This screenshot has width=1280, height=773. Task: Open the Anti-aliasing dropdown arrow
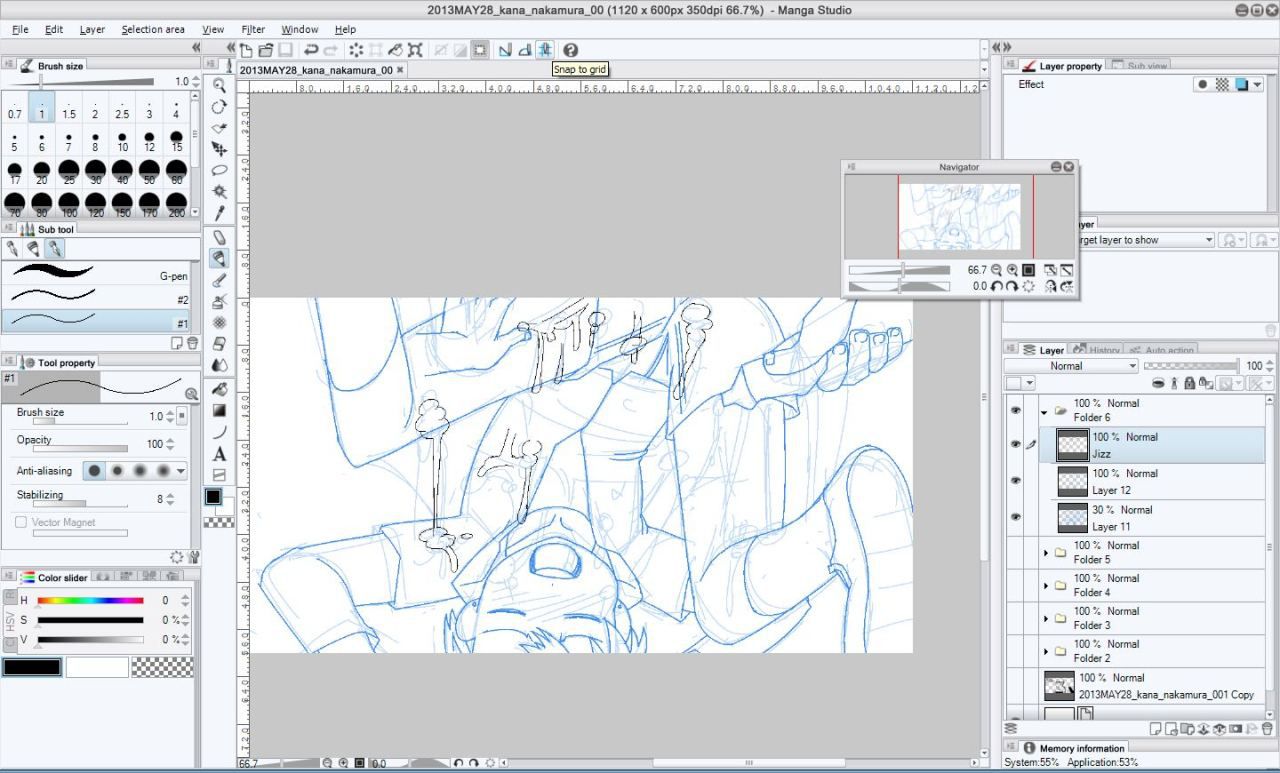point(181,471)
